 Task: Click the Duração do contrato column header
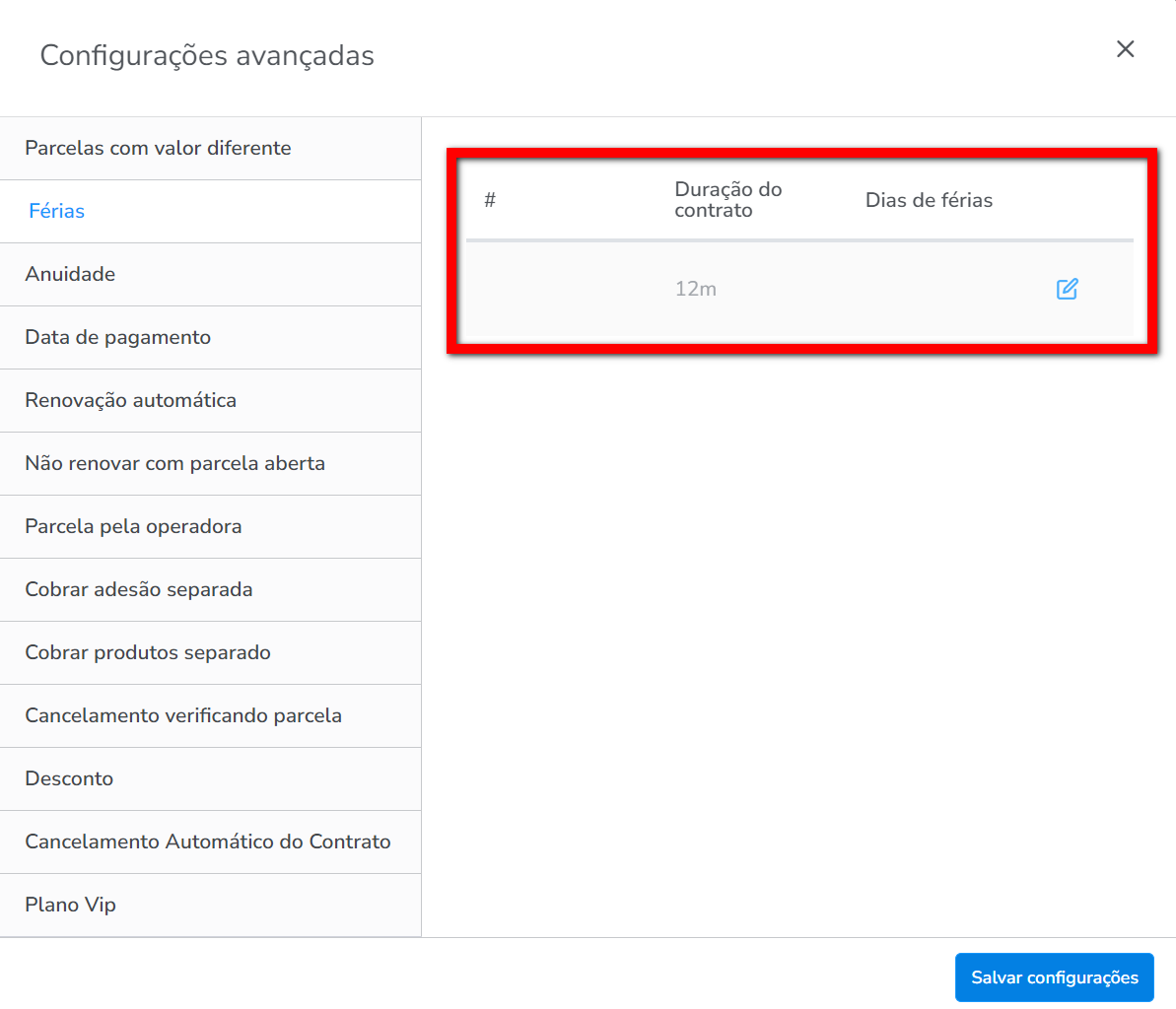[x=727, y=200]
